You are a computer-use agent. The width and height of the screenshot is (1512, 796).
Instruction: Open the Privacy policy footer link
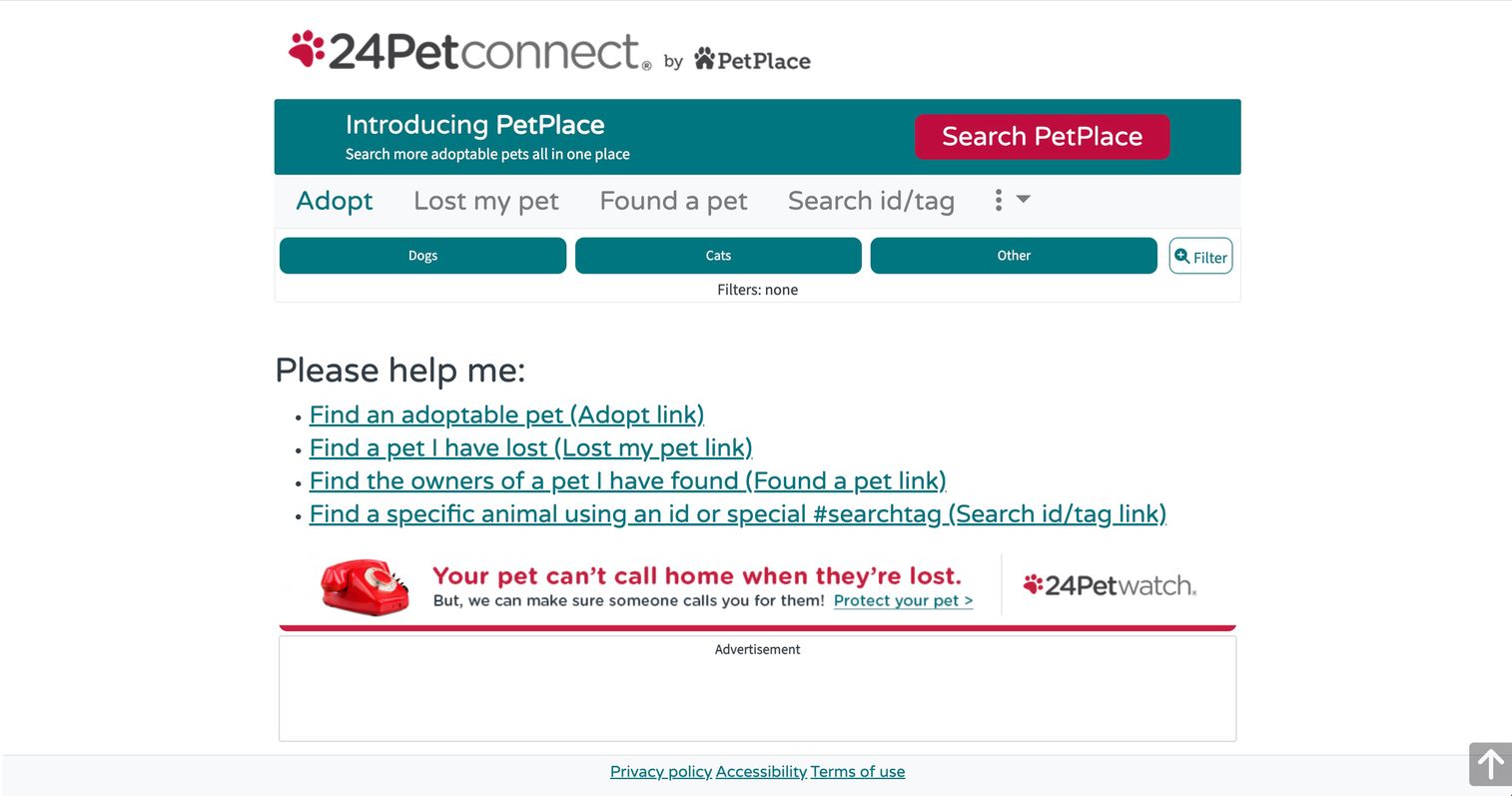(661, 771)
